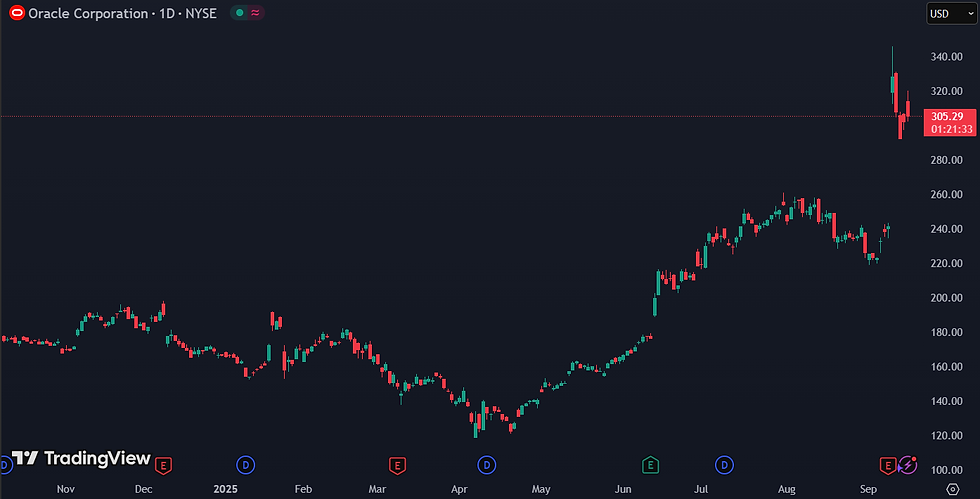The image size is (980, 499).
Task: Click the 280.00 price axis label
Action: [946, 160]
